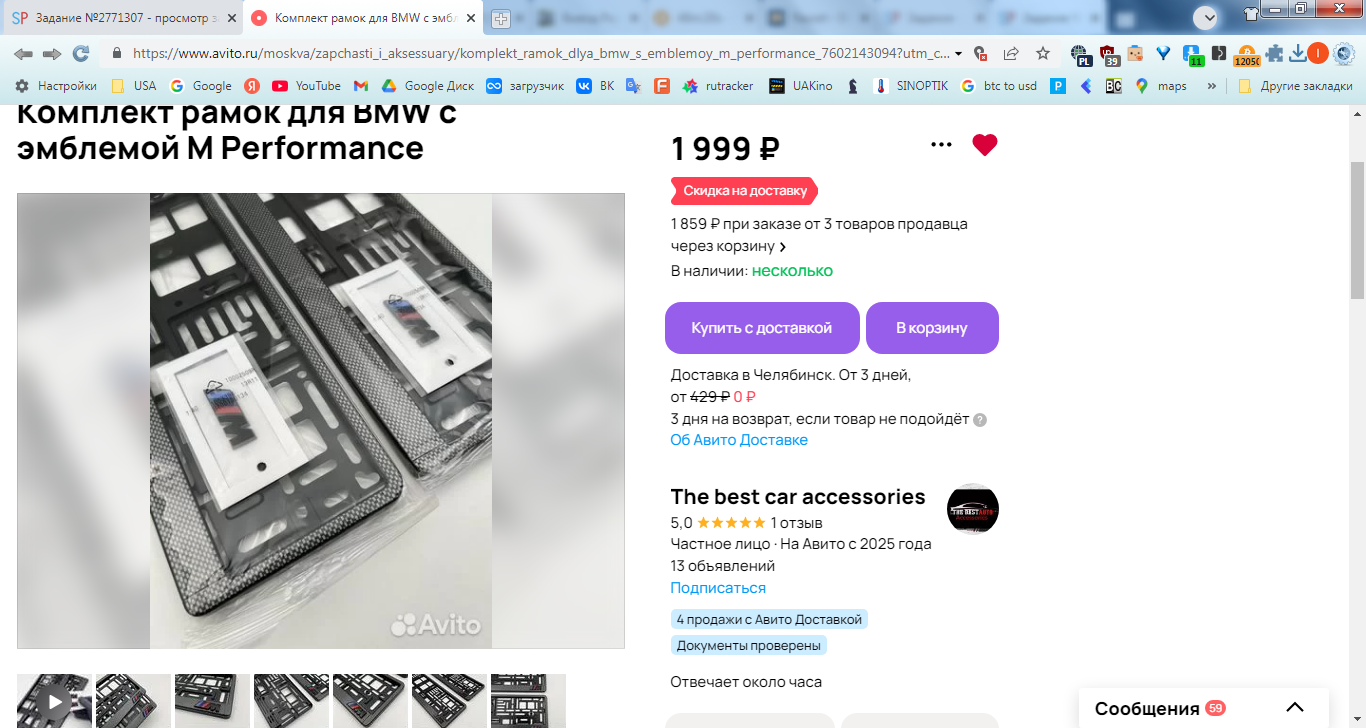
Task: Click the help question mark near return policy
Action: (980, 420)
